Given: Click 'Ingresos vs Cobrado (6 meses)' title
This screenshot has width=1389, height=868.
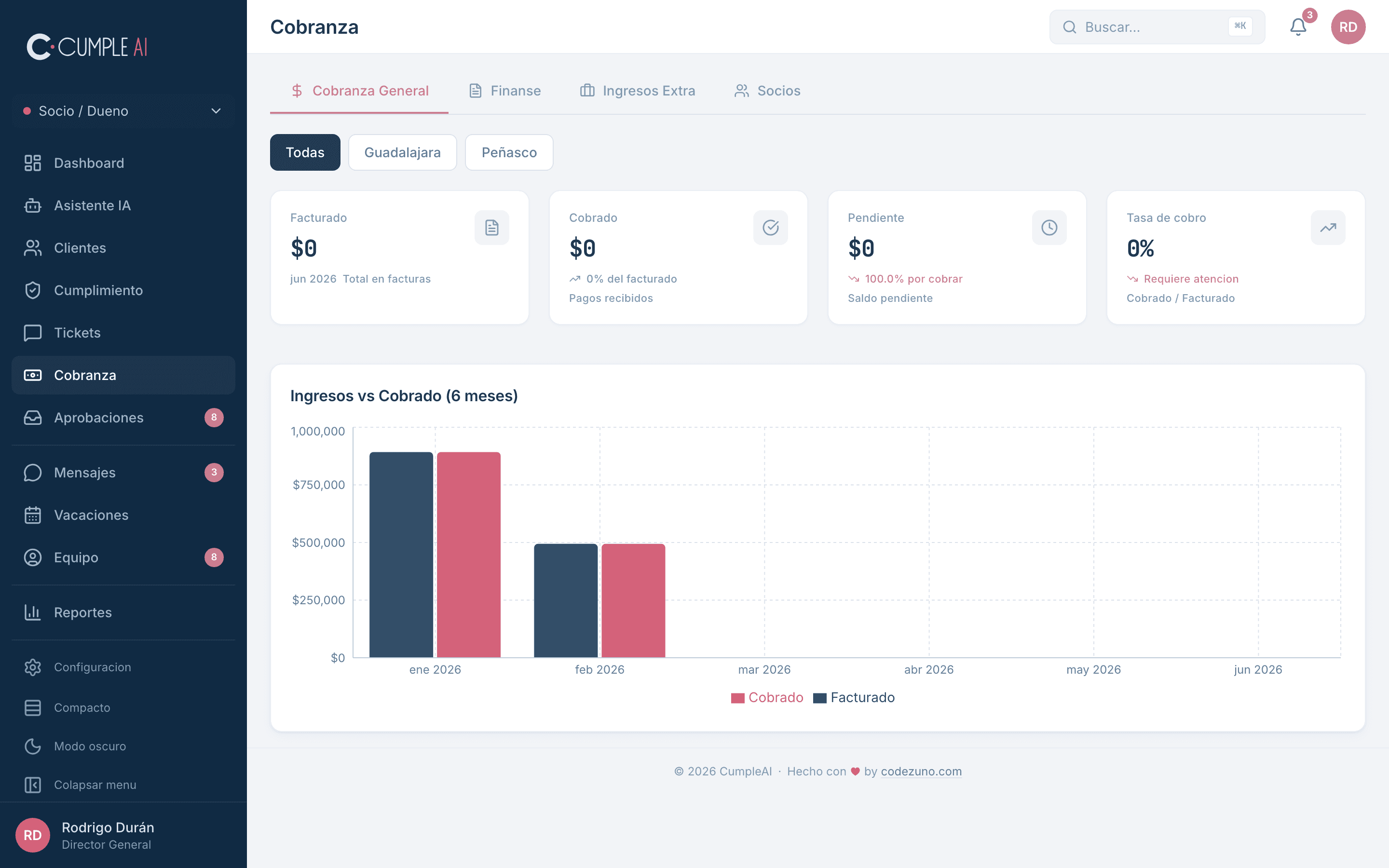Looking at the screenshot, I should point(404,396).
